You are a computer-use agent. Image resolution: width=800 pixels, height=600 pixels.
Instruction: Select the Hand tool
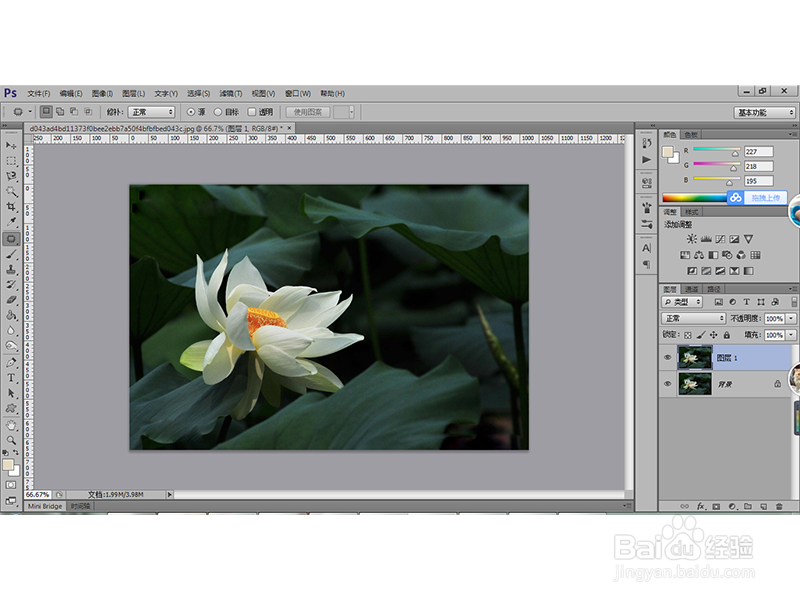coord(11,425)
